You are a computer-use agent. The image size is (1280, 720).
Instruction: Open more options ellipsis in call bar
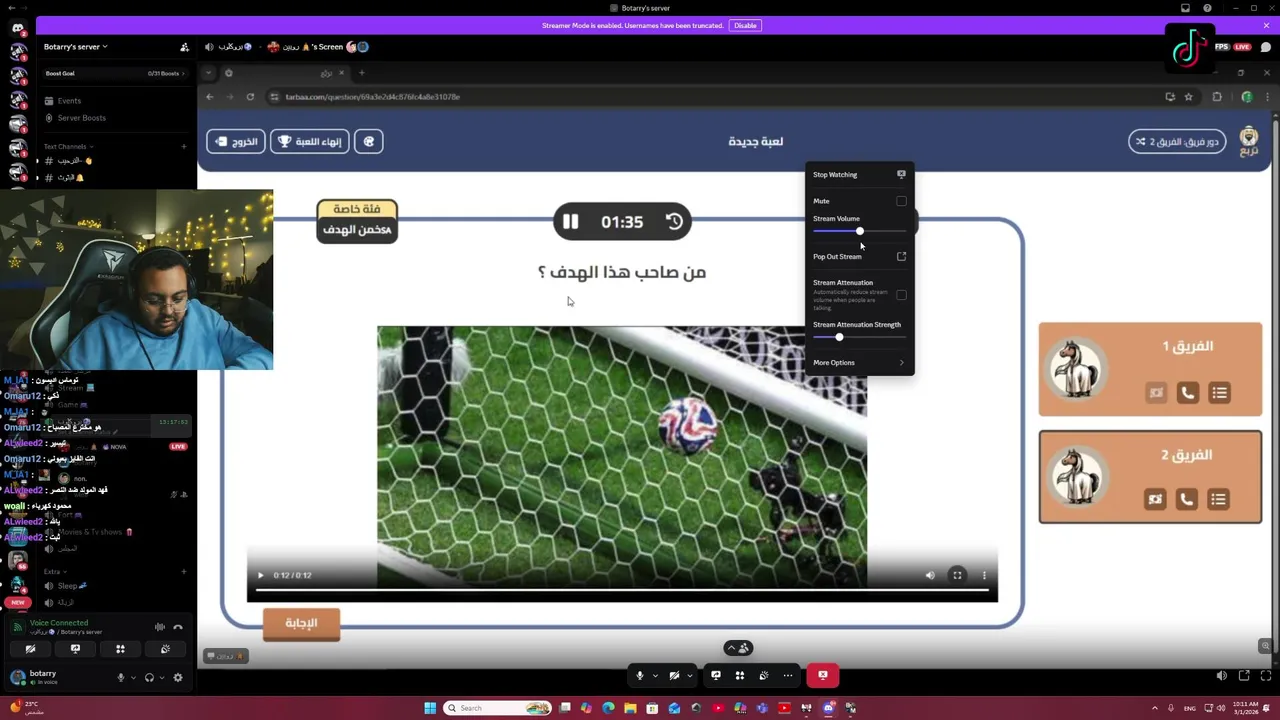tap(788, 676)
